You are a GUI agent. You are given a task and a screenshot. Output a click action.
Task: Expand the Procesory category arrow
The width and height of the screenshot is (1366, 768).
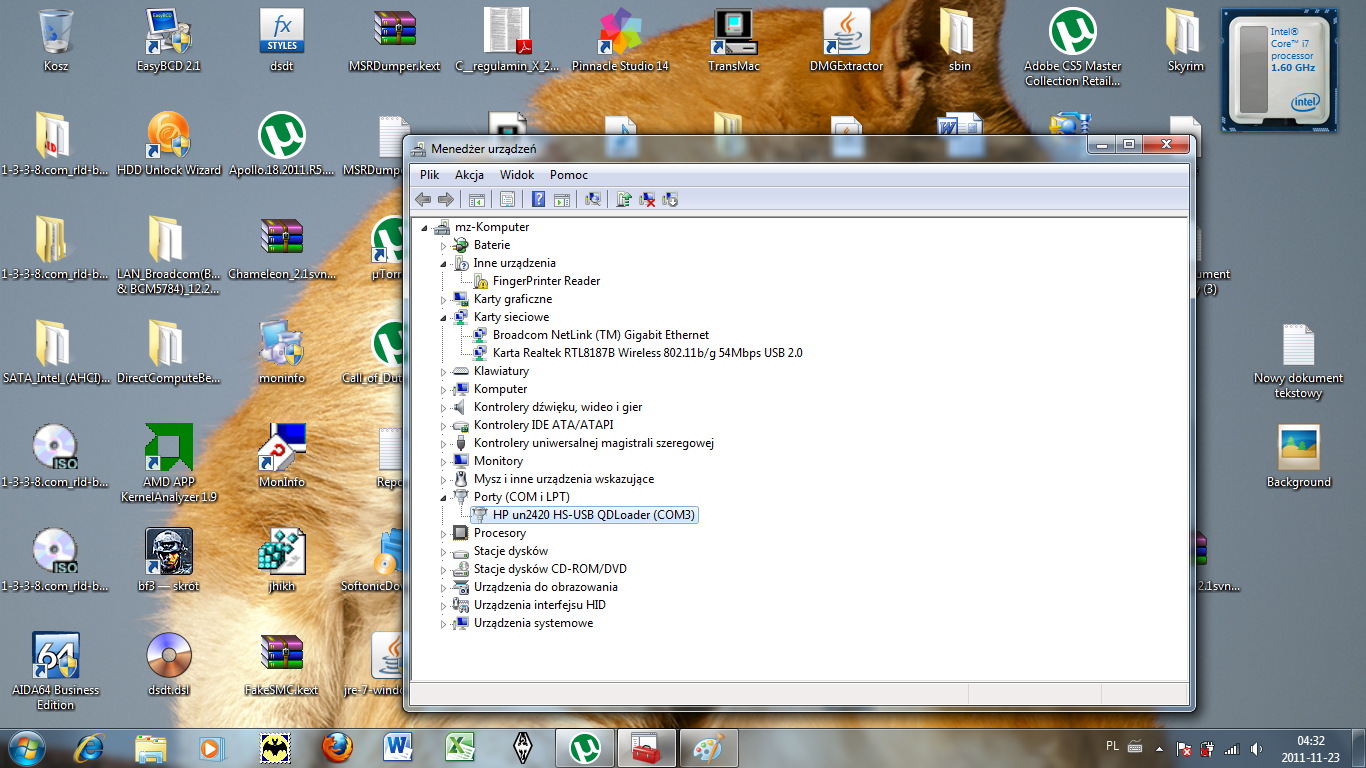pyautogui.click(x=444, y=534)
